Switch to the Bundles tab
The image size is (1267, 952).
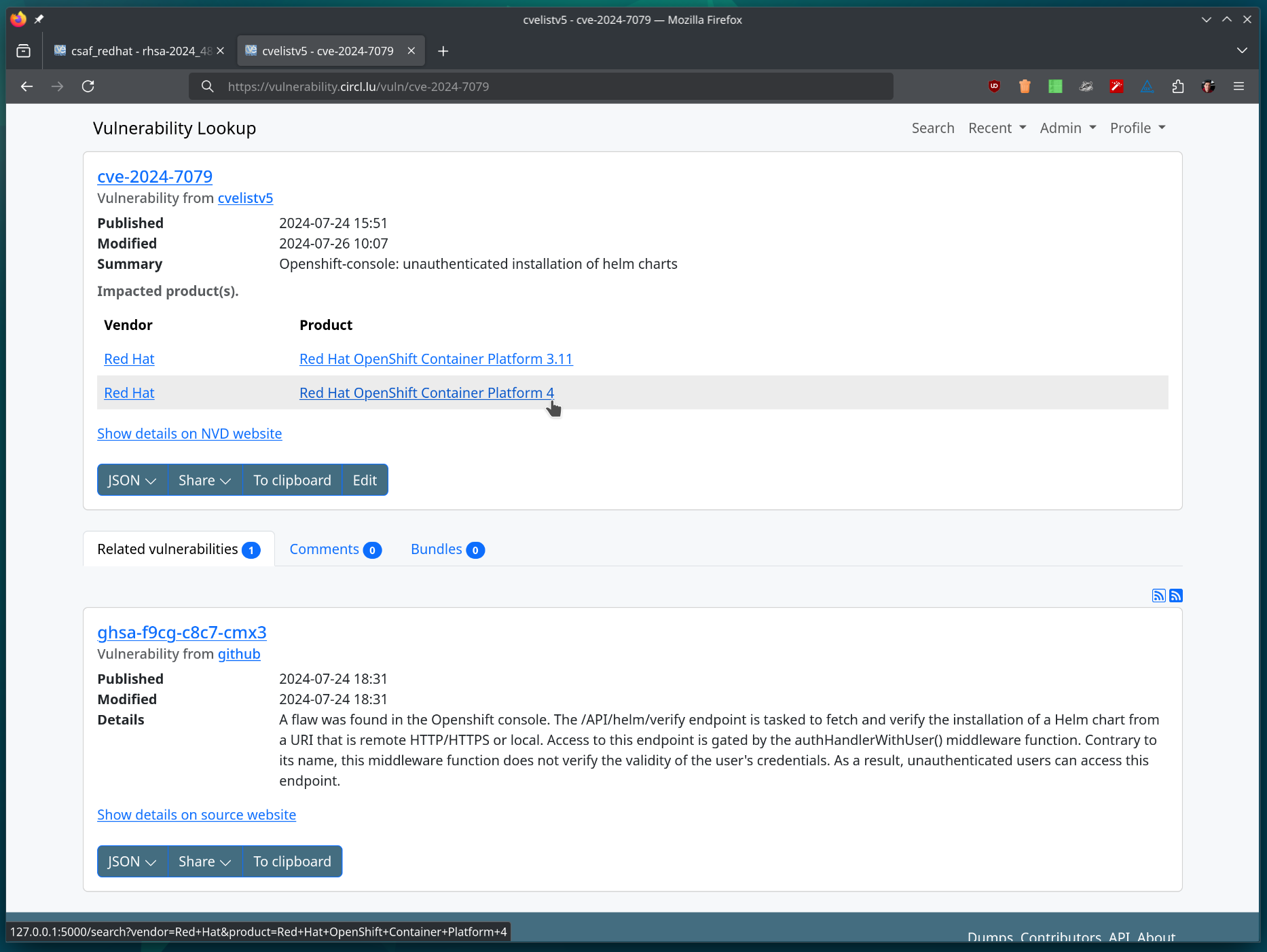pyautogui.click(x=447, y=549)
